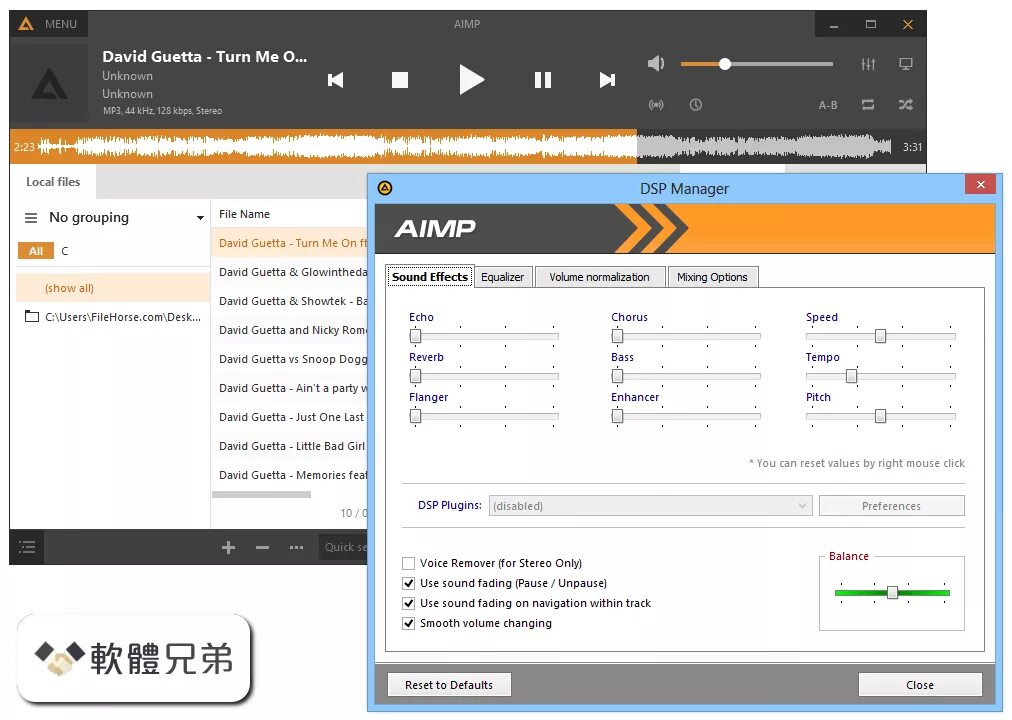
Task: Click the Chorus slider
Action: 686,336
